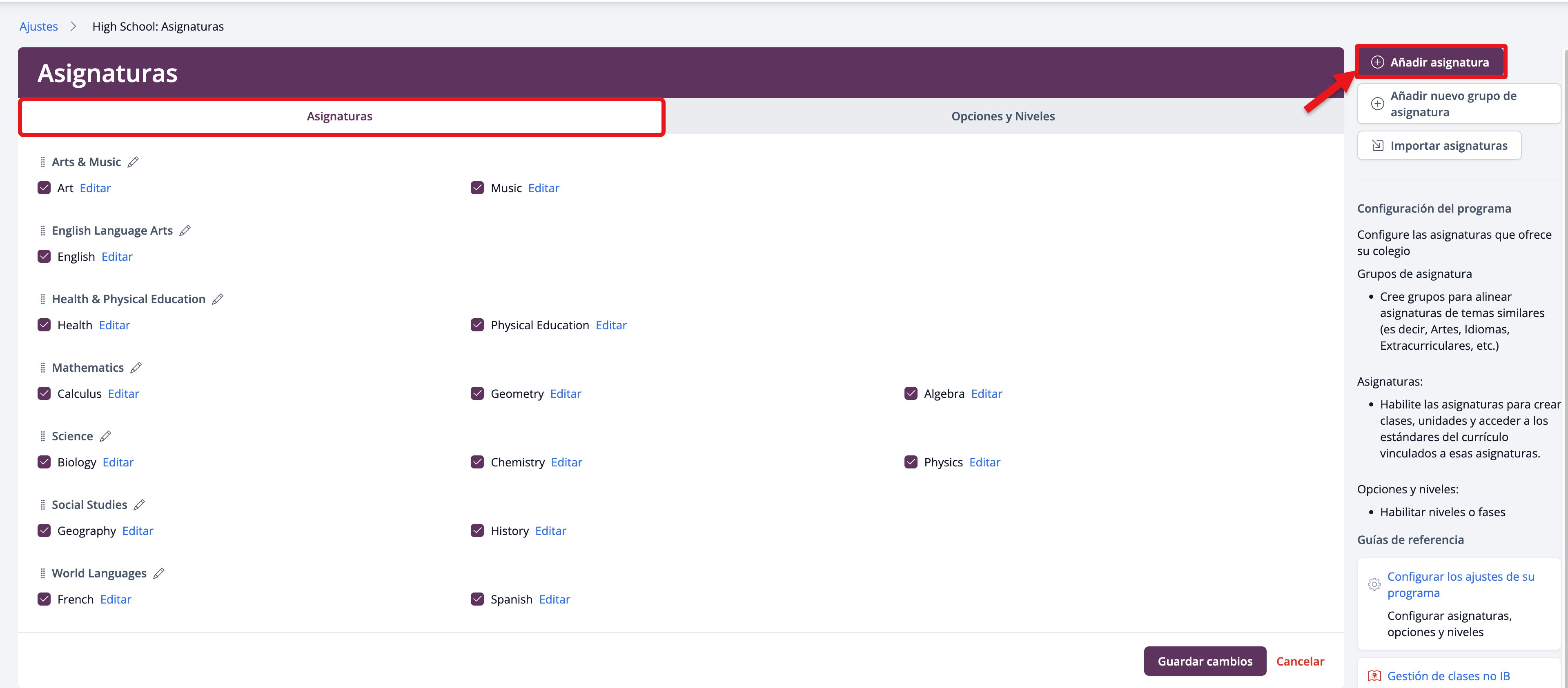Image resolution: width=1568 pixels, height=688 pixels.
Task: Select the Asignaturas tab
Action: [x=340, y=116]
